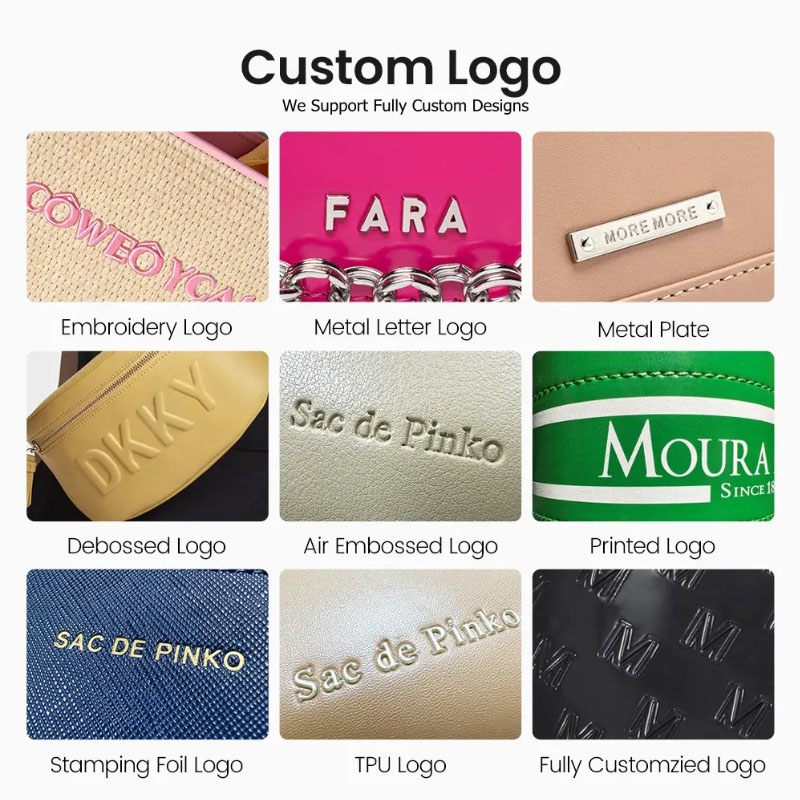The image size is (800, 800).
Task: Open the MORE MORE metal plate photo
Action: 653,217
